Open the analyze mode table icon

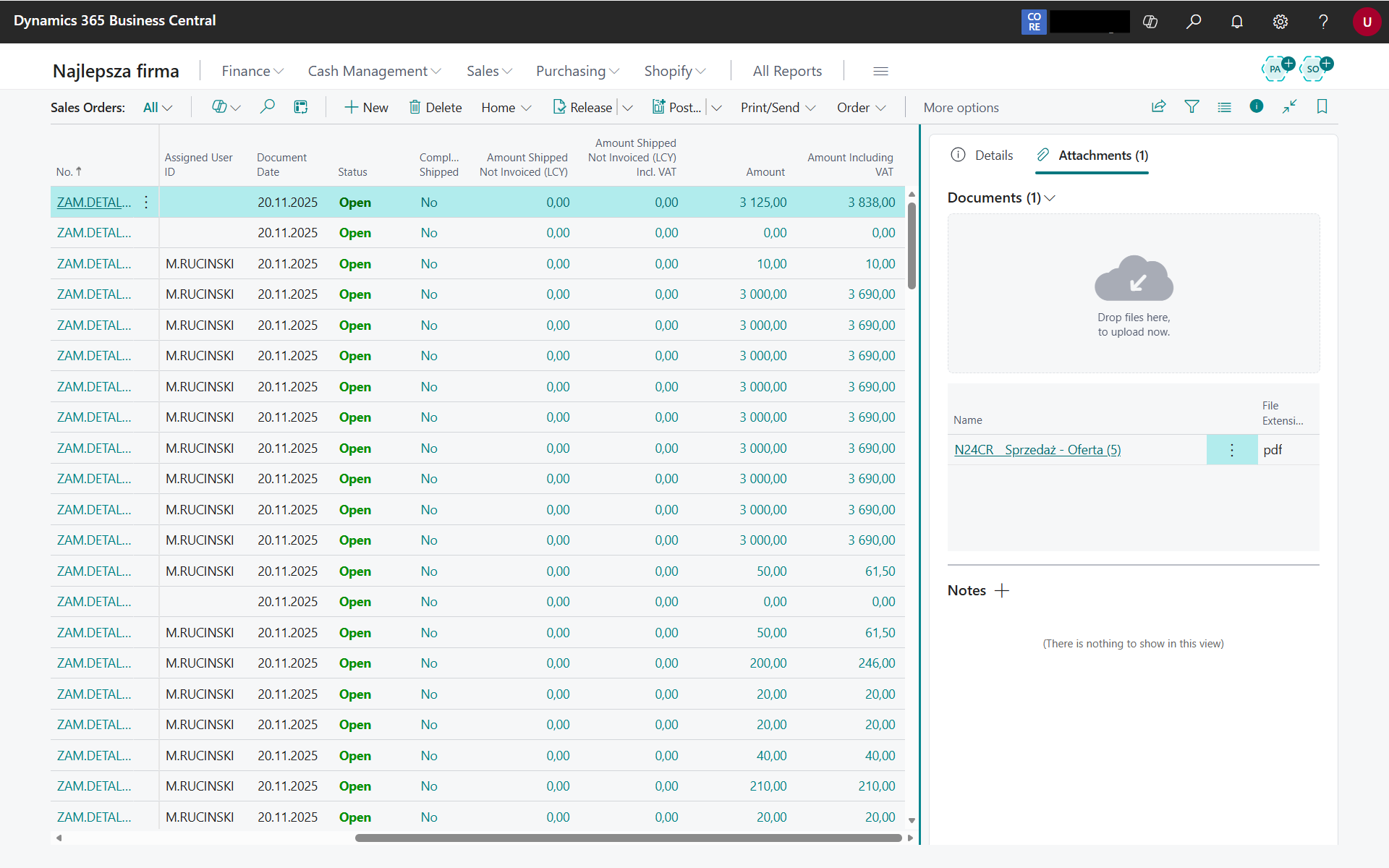pyautogui.click(x=301, y=107)
